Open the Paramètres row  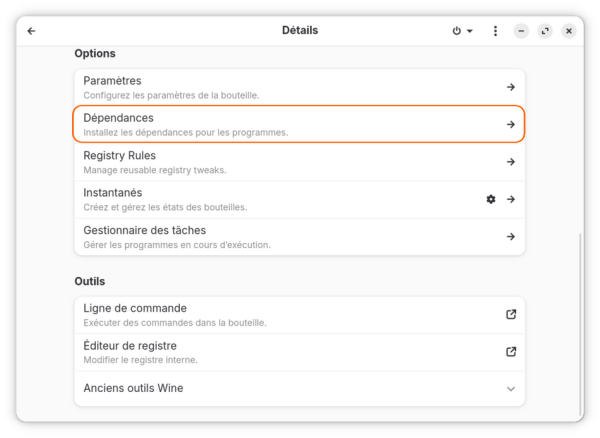[300, 87]
